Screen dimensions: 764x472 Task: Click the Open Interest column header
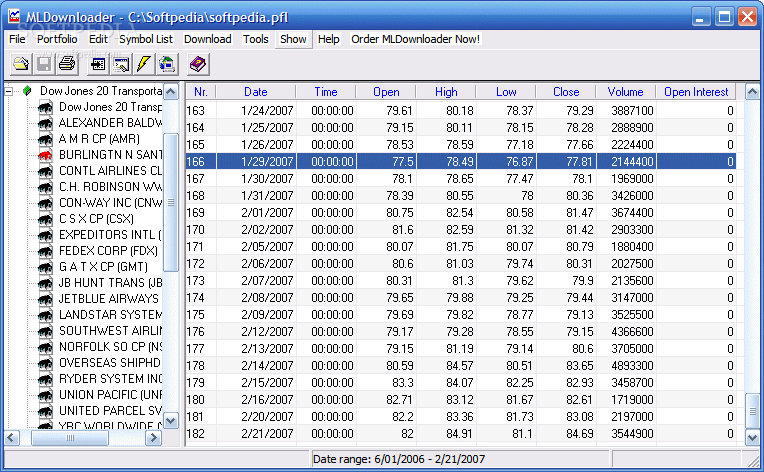[x=696, y=92]
